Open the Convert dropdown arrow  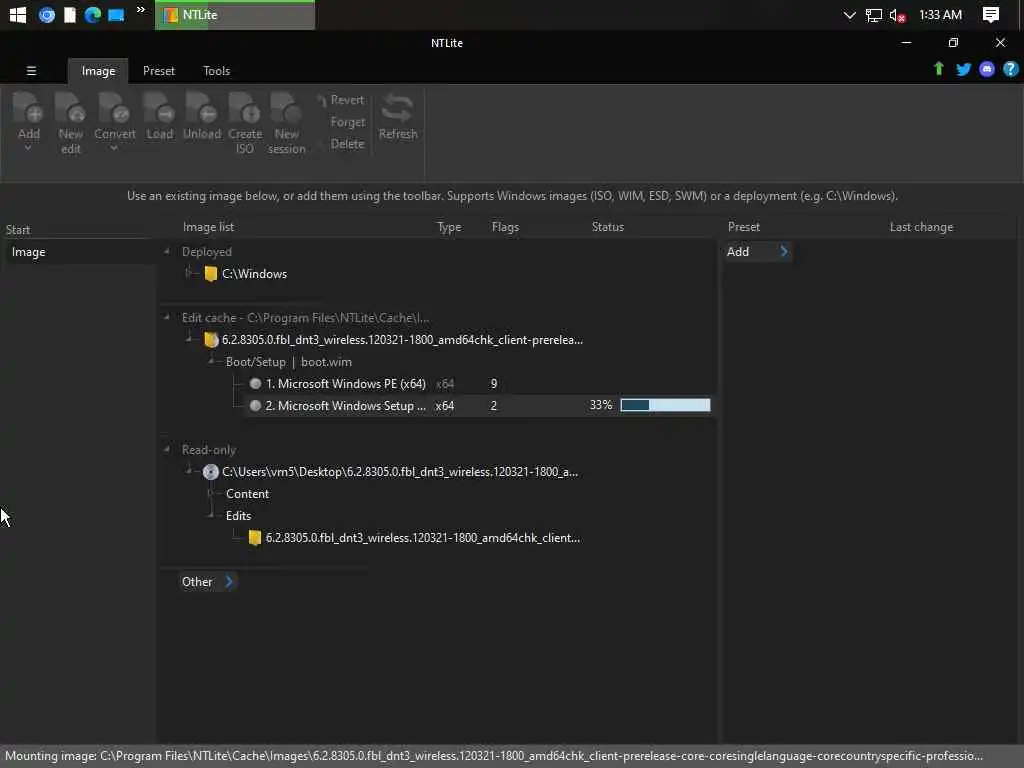click(114, 148)
